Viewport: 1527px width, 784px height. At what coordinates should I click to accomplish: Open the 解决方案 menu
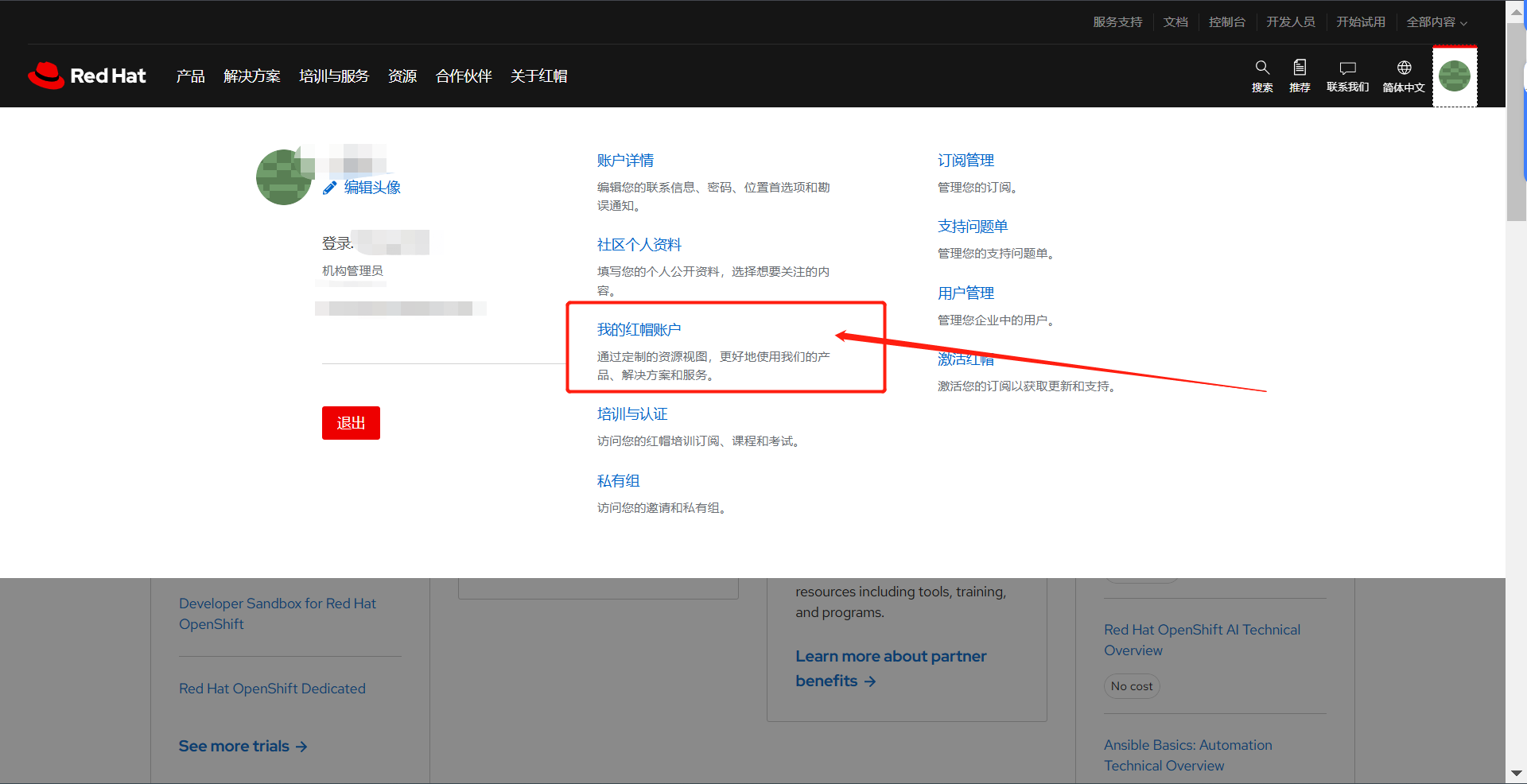point(251,76)
